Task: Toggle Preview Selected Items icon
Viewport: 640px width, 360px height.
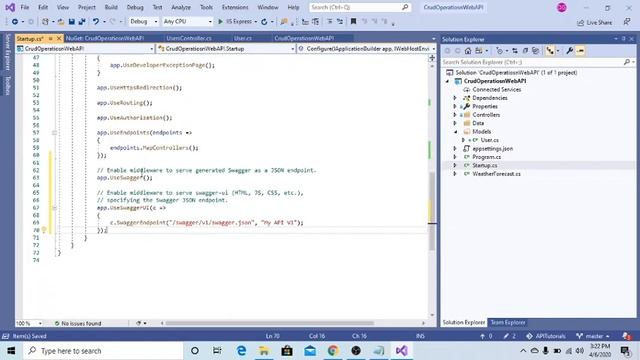Action: tap(580, 51)
